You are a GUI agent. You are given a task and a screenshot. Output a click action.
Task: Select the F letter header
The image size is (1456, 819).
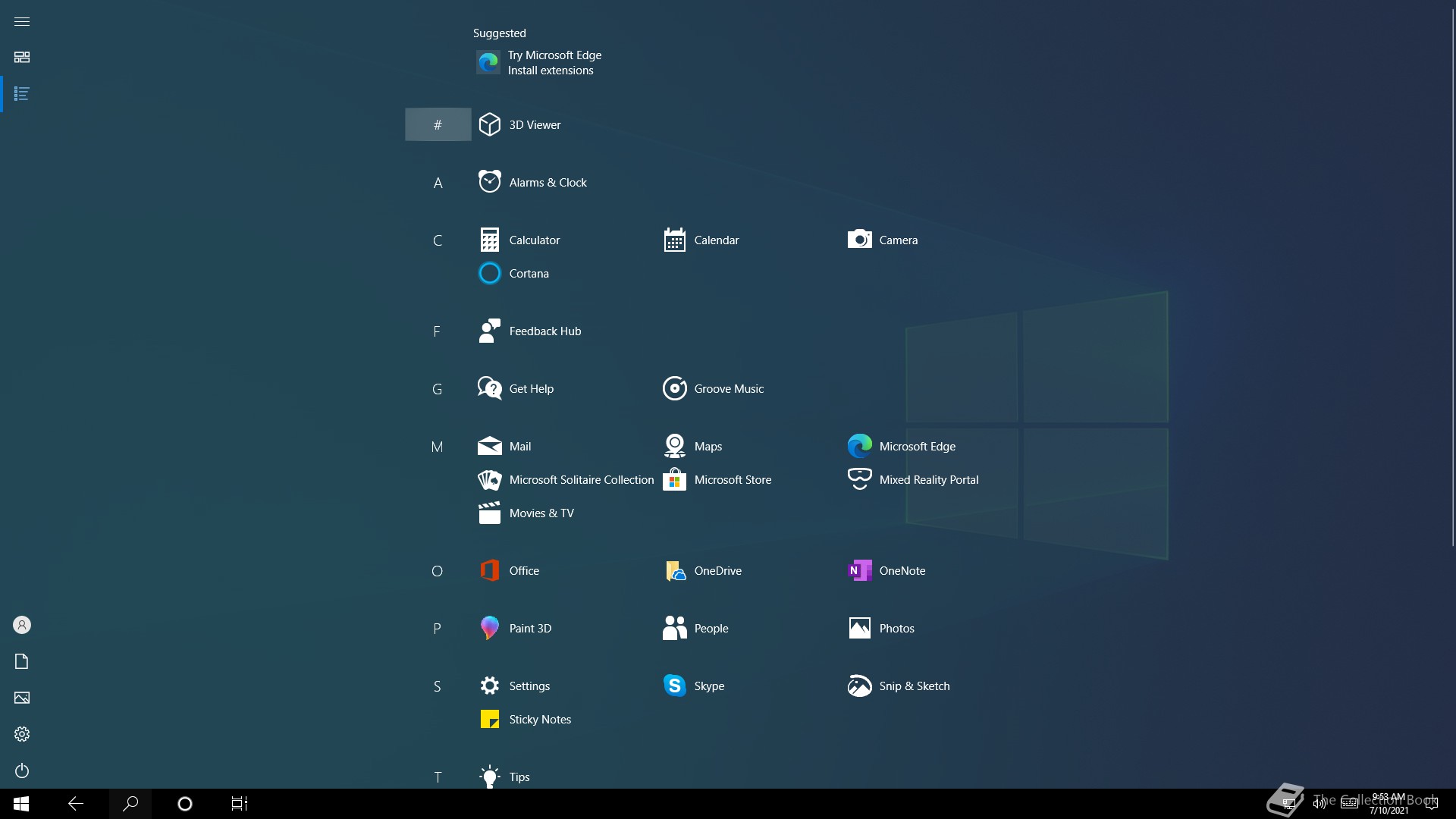point(438,331)
